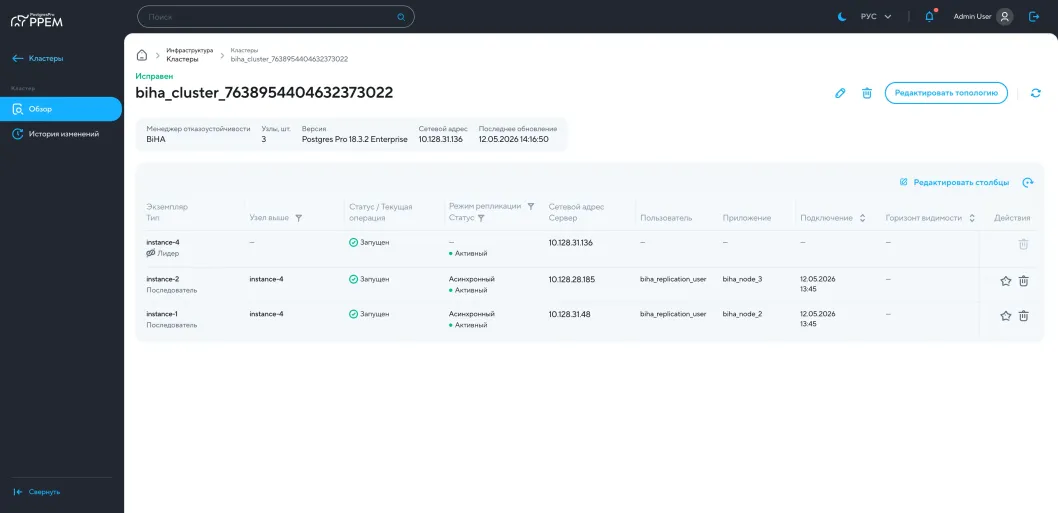Click Редактировать топологию button

pos(946,93)
